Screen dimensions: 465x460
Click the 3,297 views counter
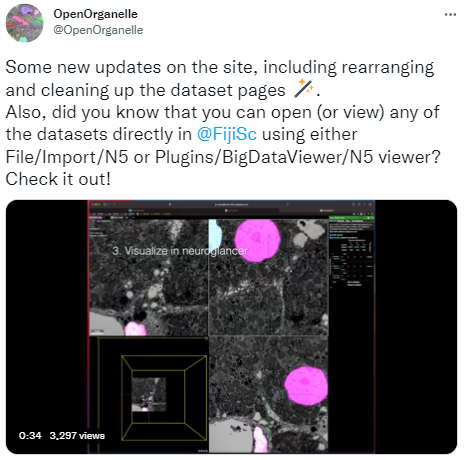(x=77, y=436)
